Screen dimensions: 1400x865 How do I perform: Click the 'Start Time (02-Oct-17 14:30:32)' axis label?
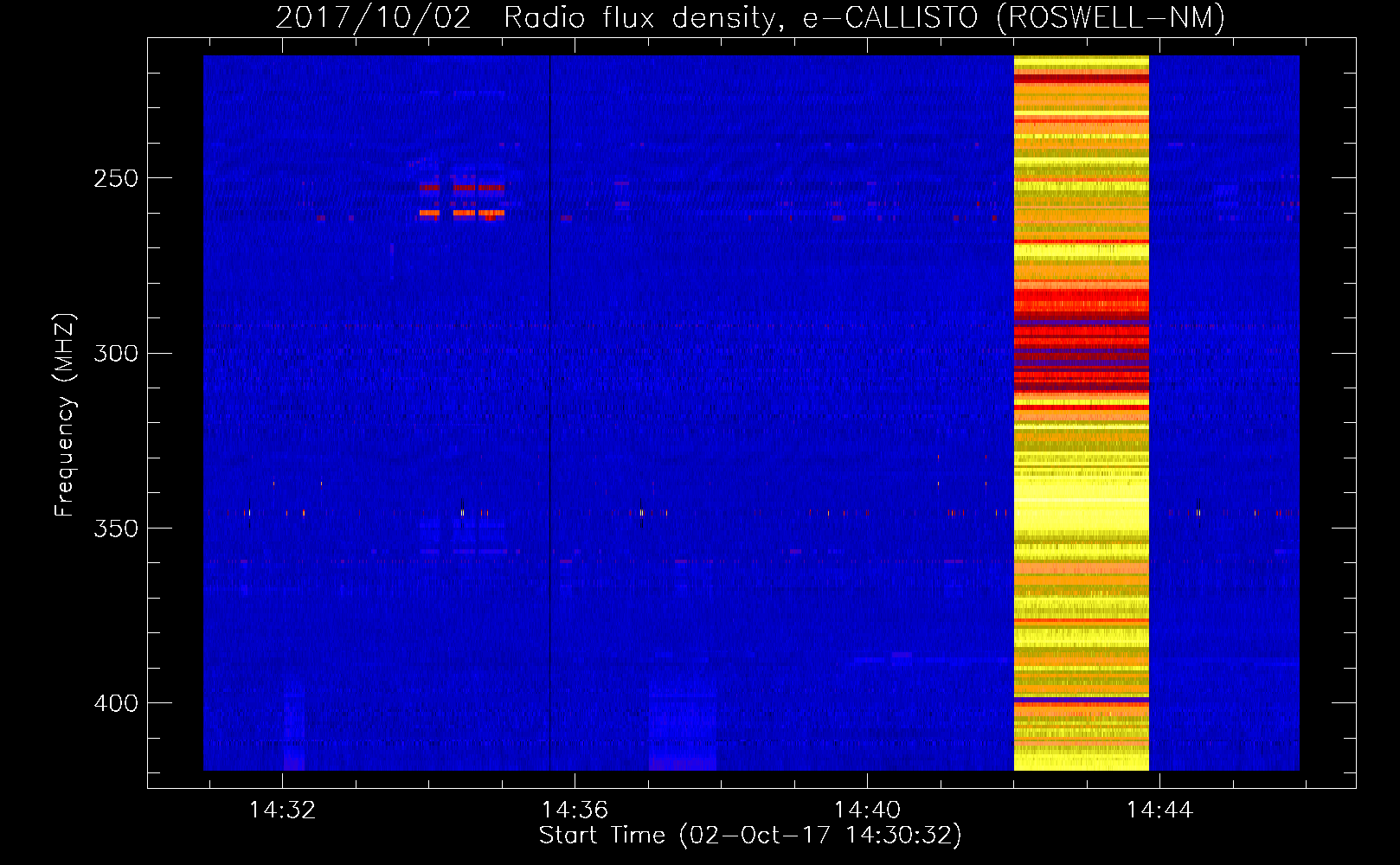coord(750,836)
